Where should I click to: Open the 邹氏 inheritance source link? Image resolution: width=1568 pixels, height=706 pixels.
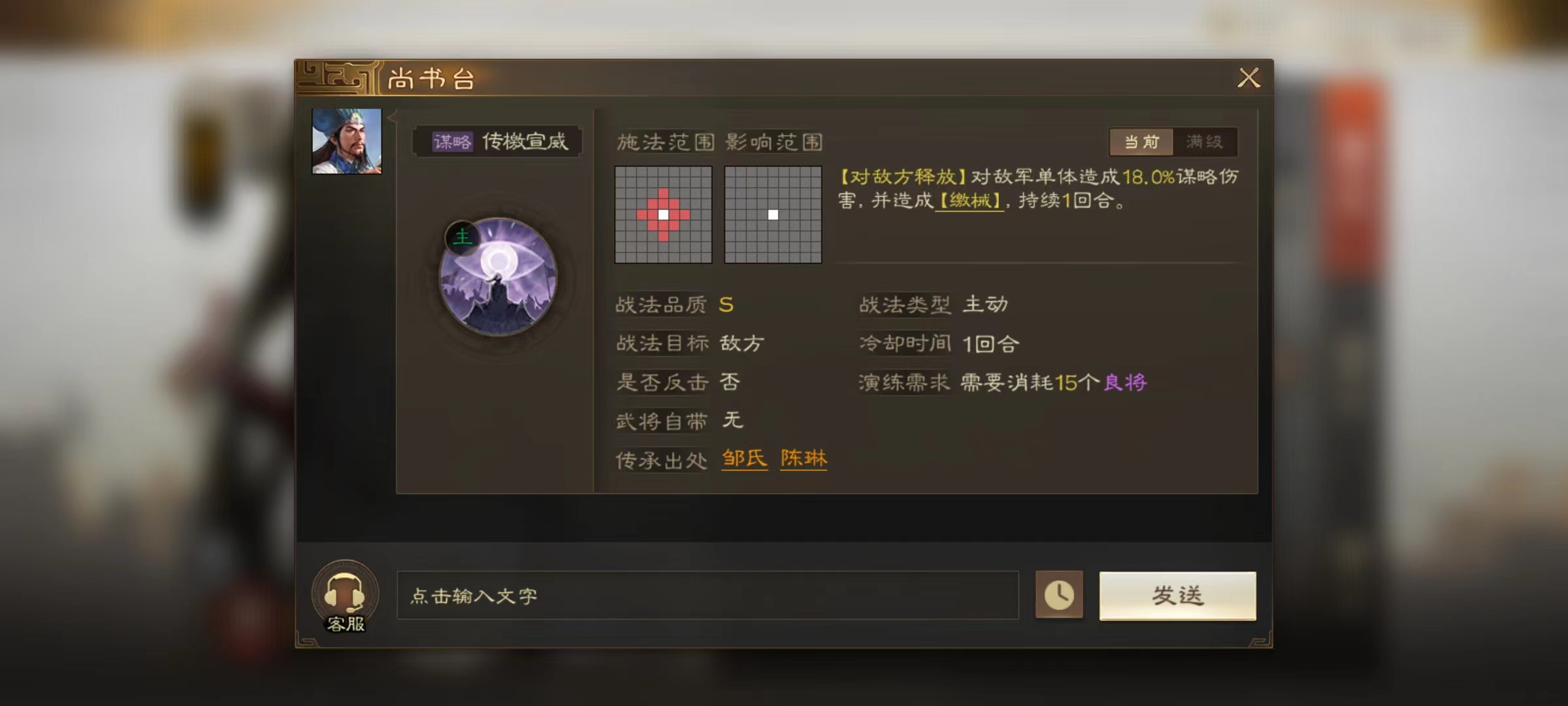point(744,458)
